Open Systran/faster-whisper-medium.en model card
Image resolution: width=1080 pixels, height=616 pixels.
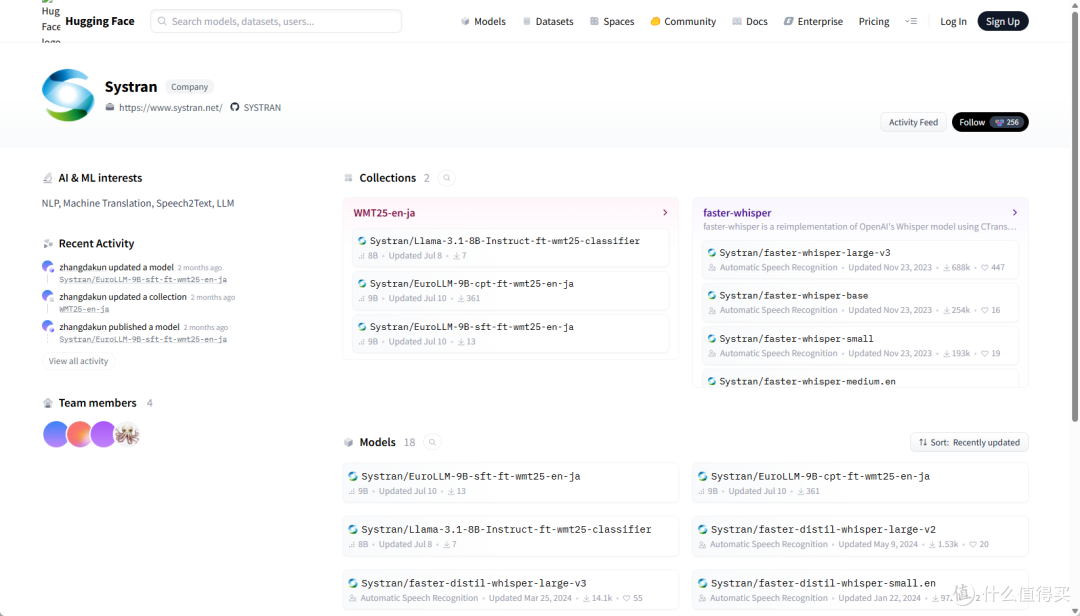pos(860,380)
